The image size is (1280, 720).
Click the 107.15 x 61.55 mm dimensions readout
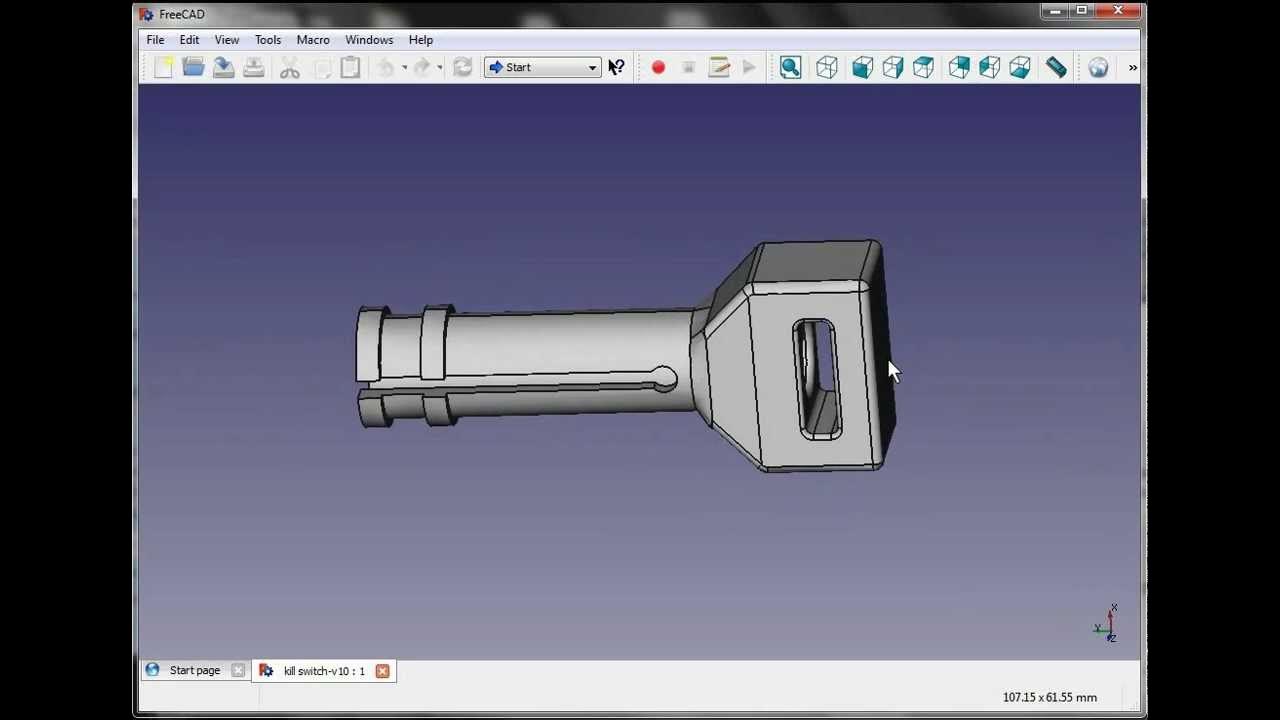point(1050,697)
